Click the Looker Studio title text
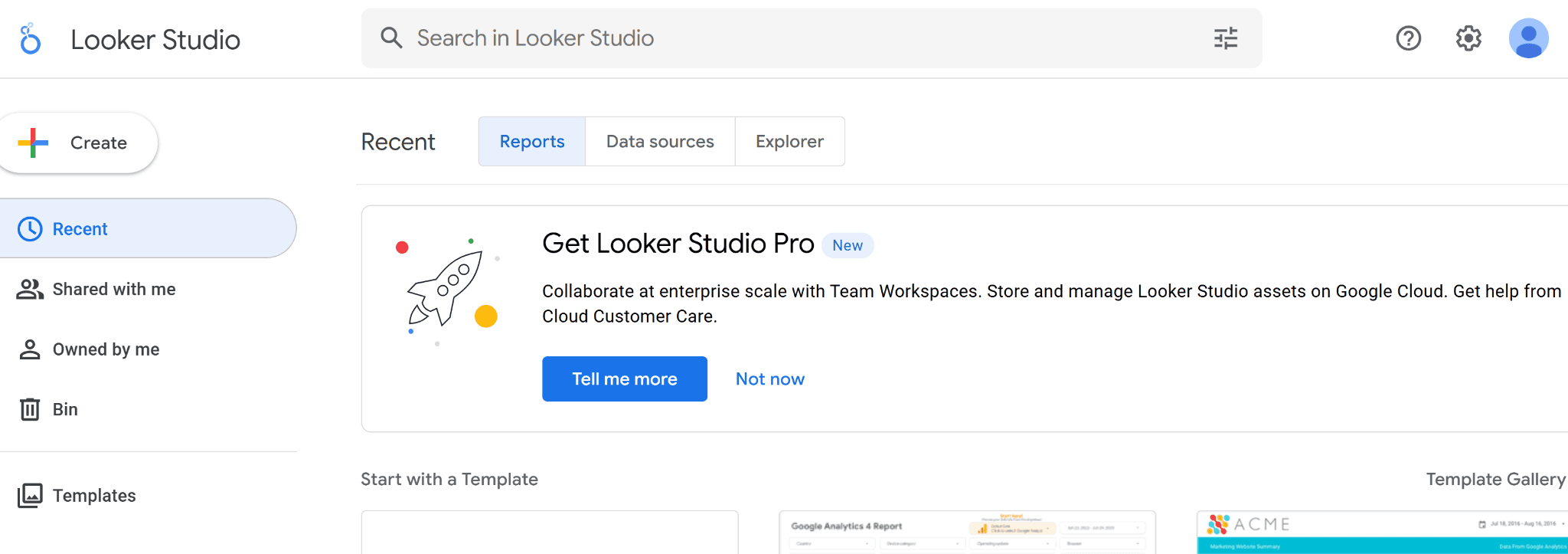Screen dimensions: 1568x554 [155, 39]
